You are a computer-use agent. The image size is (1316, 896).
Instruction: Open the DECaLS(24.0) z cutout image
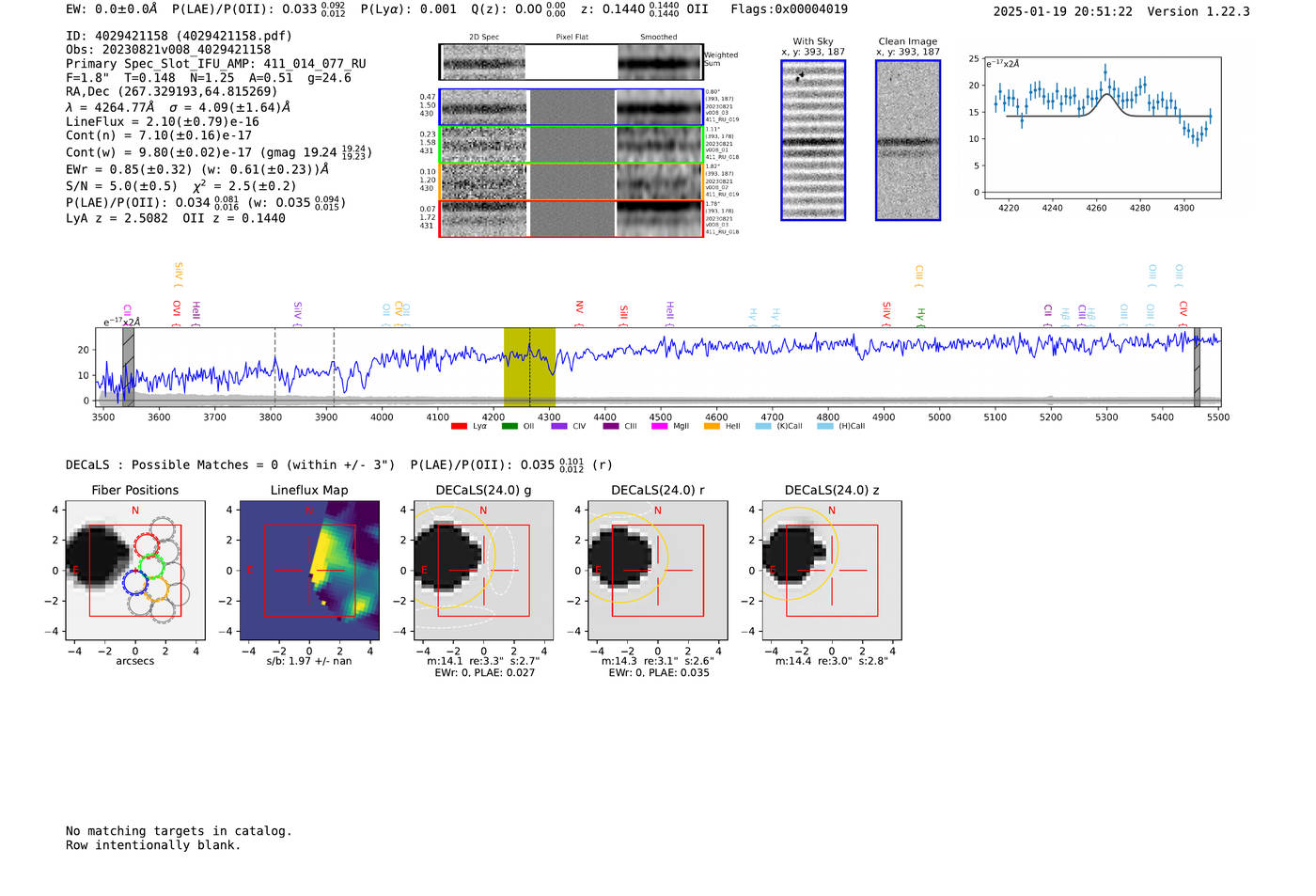click(831, 571)
